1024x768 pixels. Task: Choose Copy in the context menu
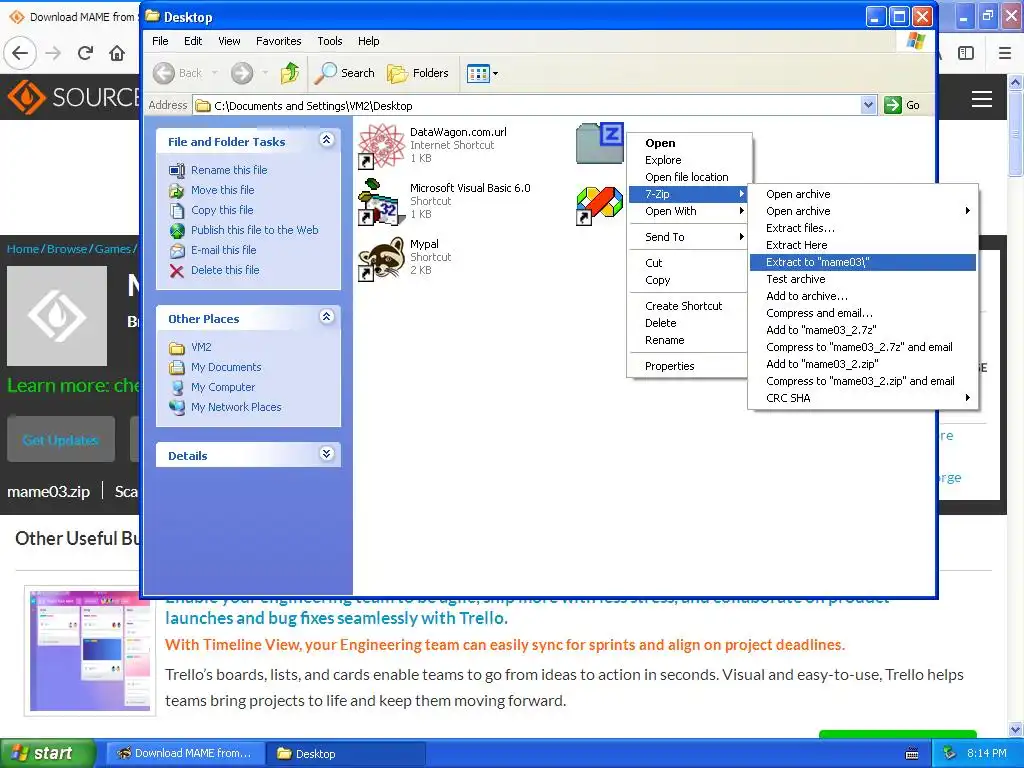tap(688, 280)
